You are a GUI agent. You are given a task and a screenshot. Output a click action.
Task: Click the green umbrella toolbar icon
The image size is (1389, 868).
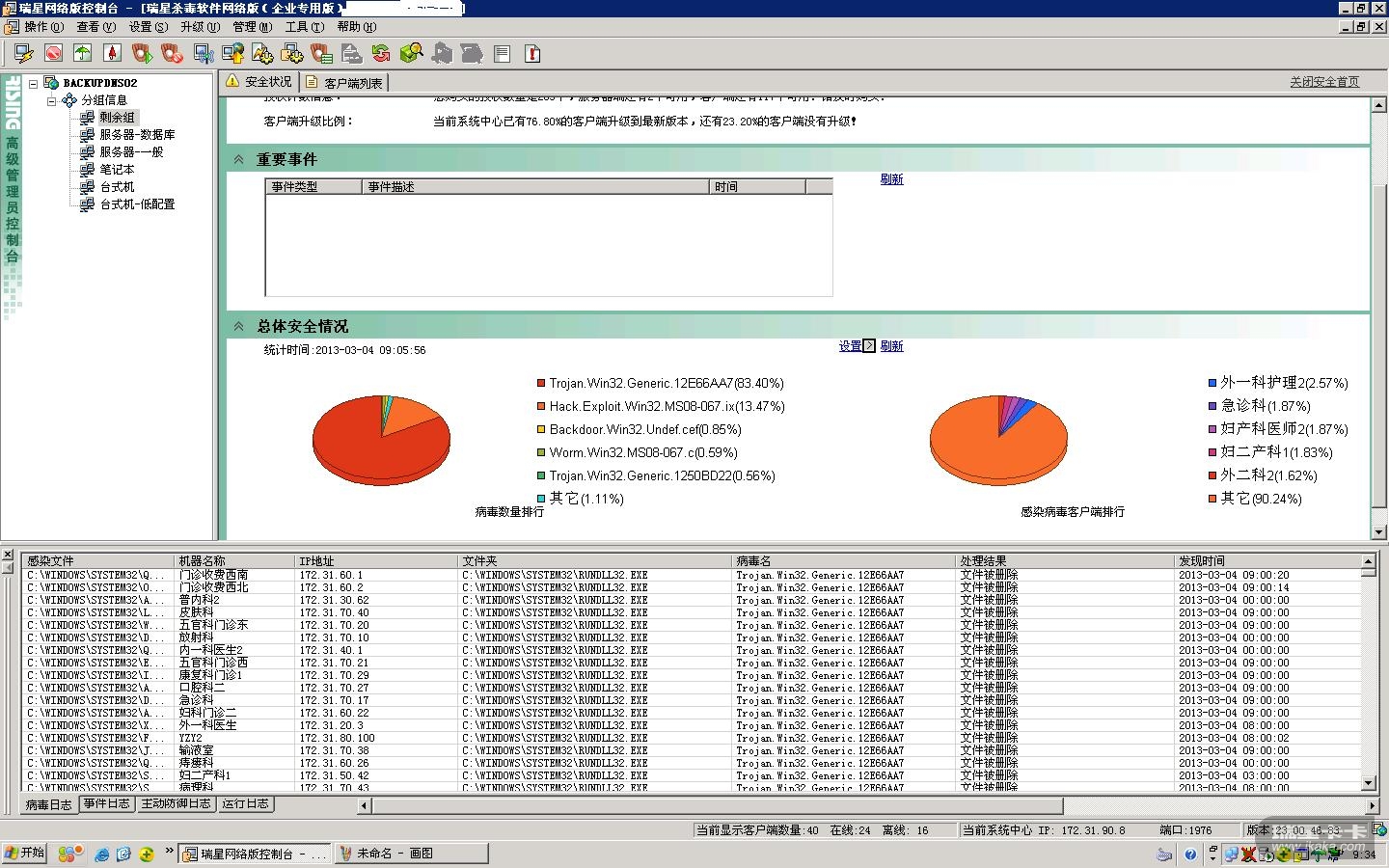point(83,53)
